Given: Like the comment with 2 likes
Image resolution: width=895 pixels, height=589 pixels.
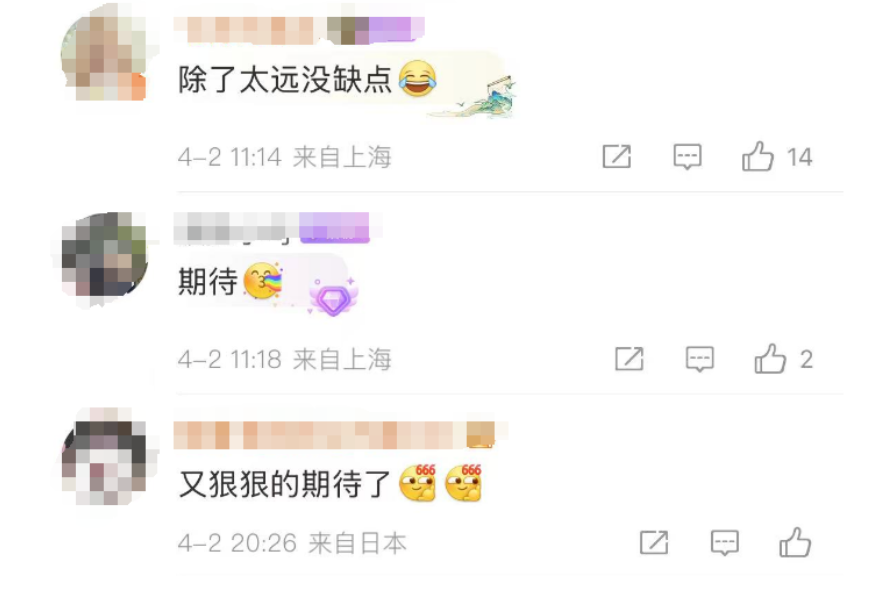Looking at the screenshot, I should pyautogui.click(x=770, y=358).
